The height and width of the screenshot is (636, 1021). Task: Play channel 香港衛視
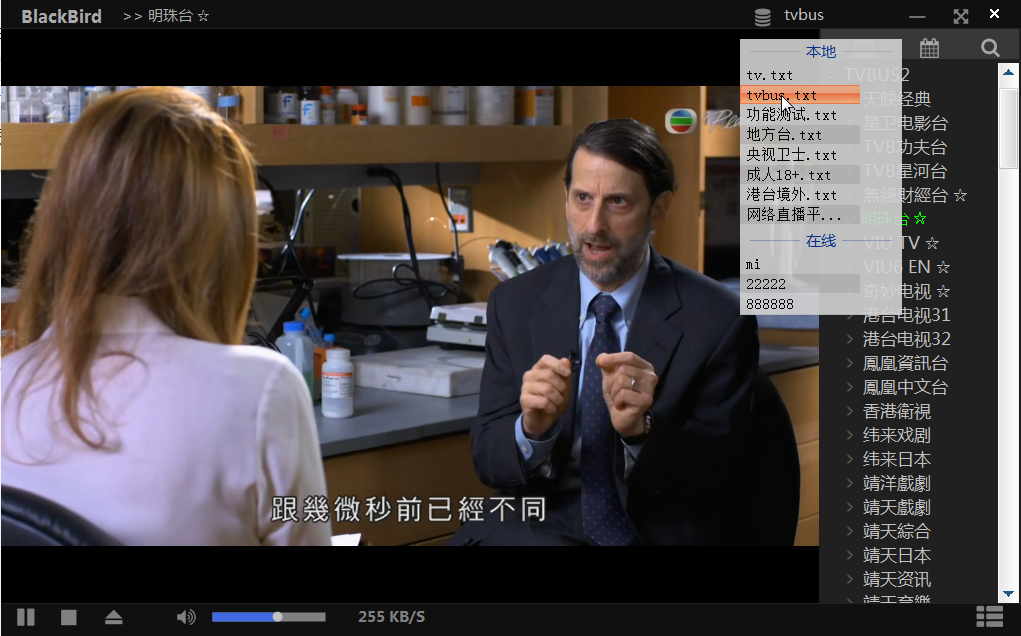(x=896, y=411)
